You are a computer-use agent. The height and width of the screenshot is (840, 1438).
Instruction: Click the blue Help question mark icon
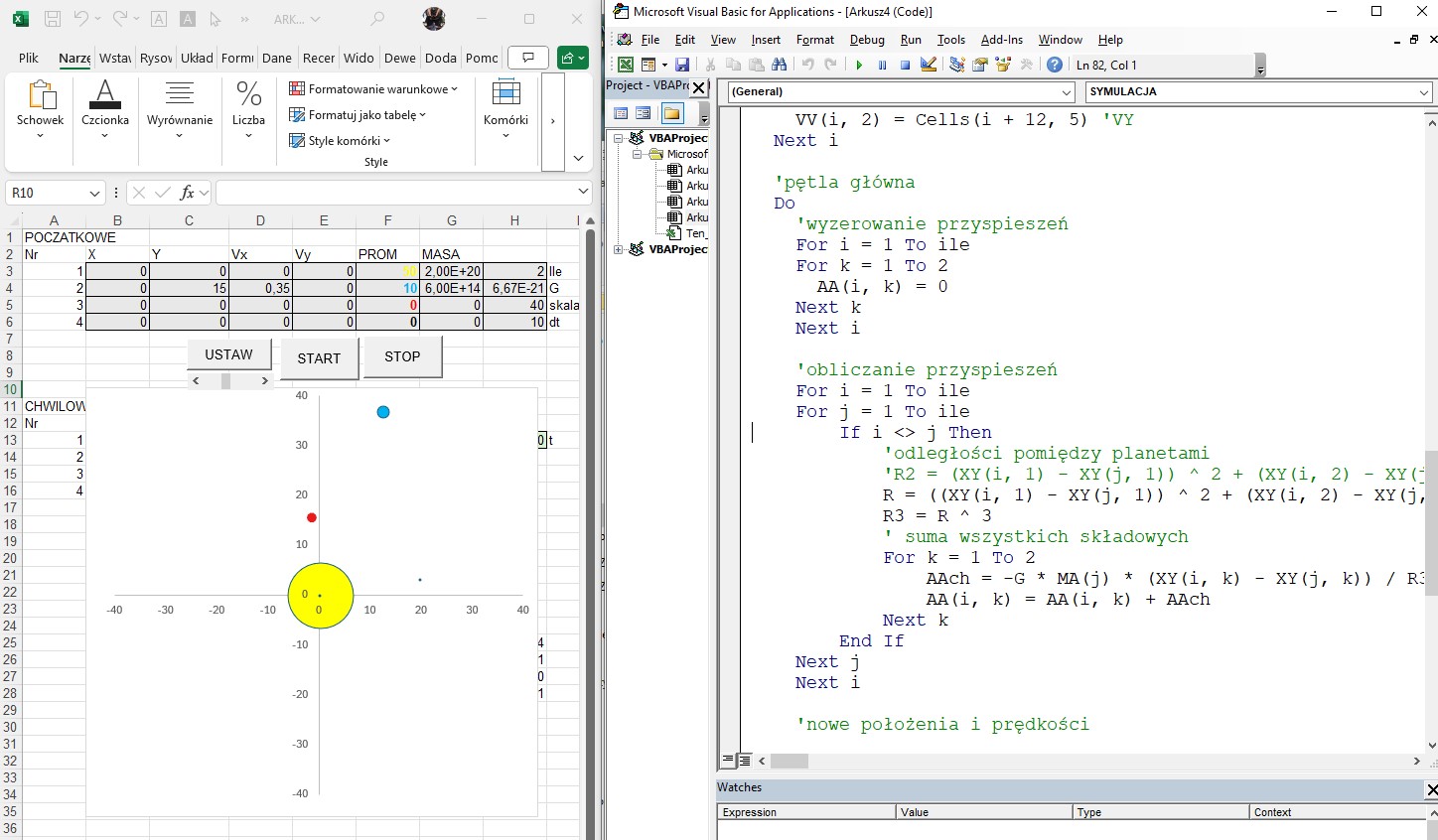pyautogui.click(x=1055, y=66)
